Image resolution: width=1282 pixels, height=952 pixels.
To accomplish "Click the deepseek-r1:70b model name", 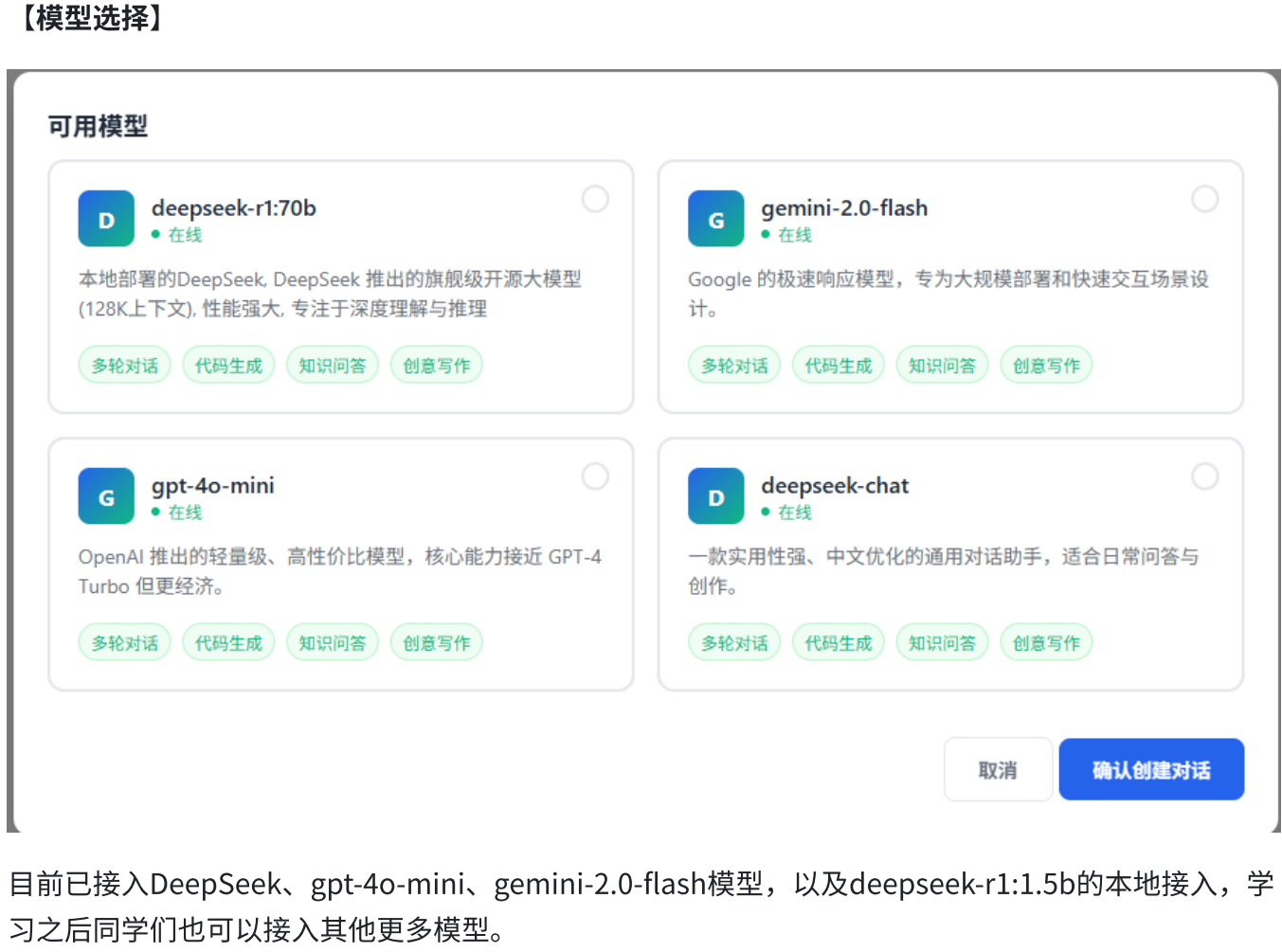I will pos(234,208).
